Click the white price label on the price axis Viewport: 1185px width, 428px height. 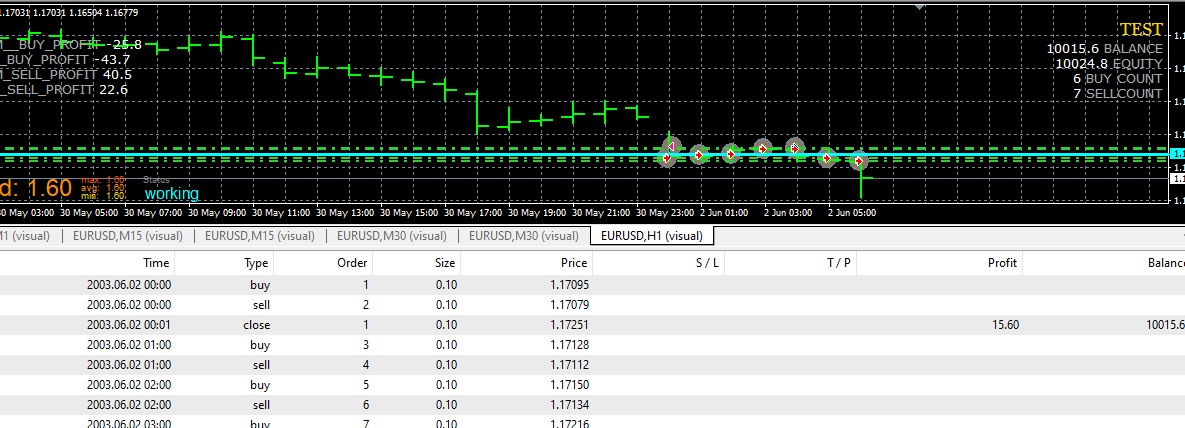(1177, 178)
